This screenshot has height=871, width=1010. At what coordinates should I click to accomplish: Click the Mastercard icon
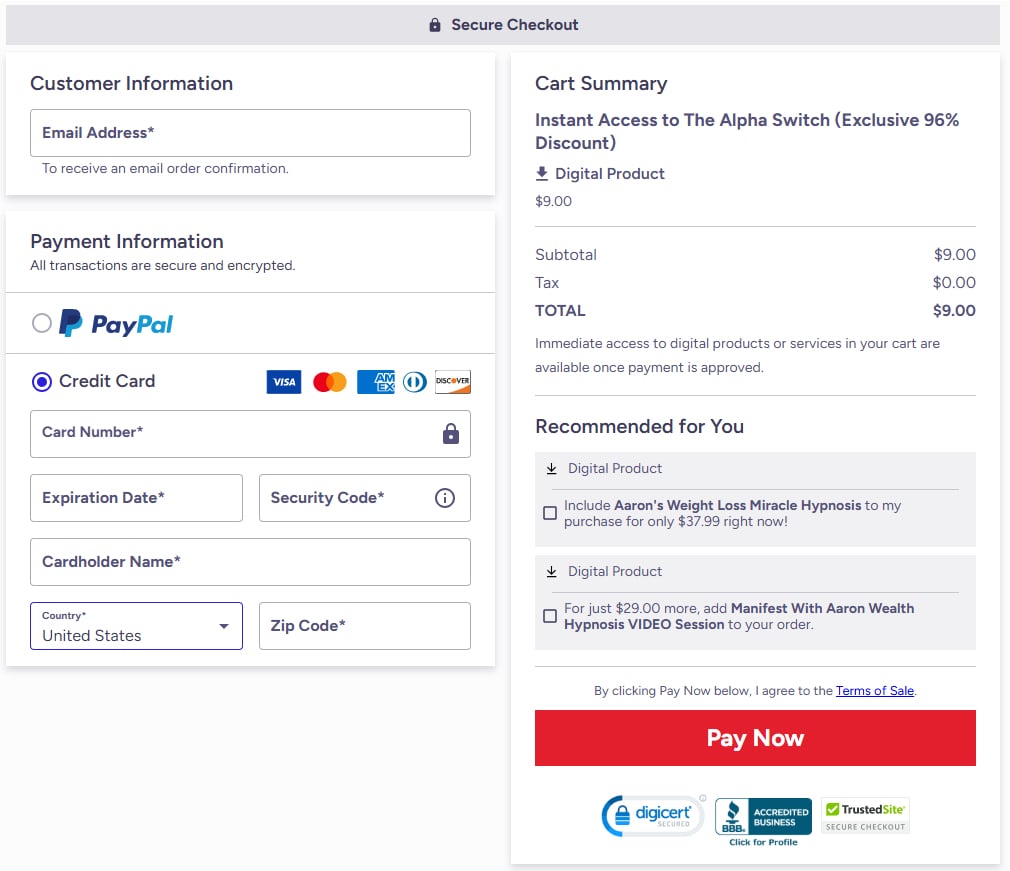[329, 381]
